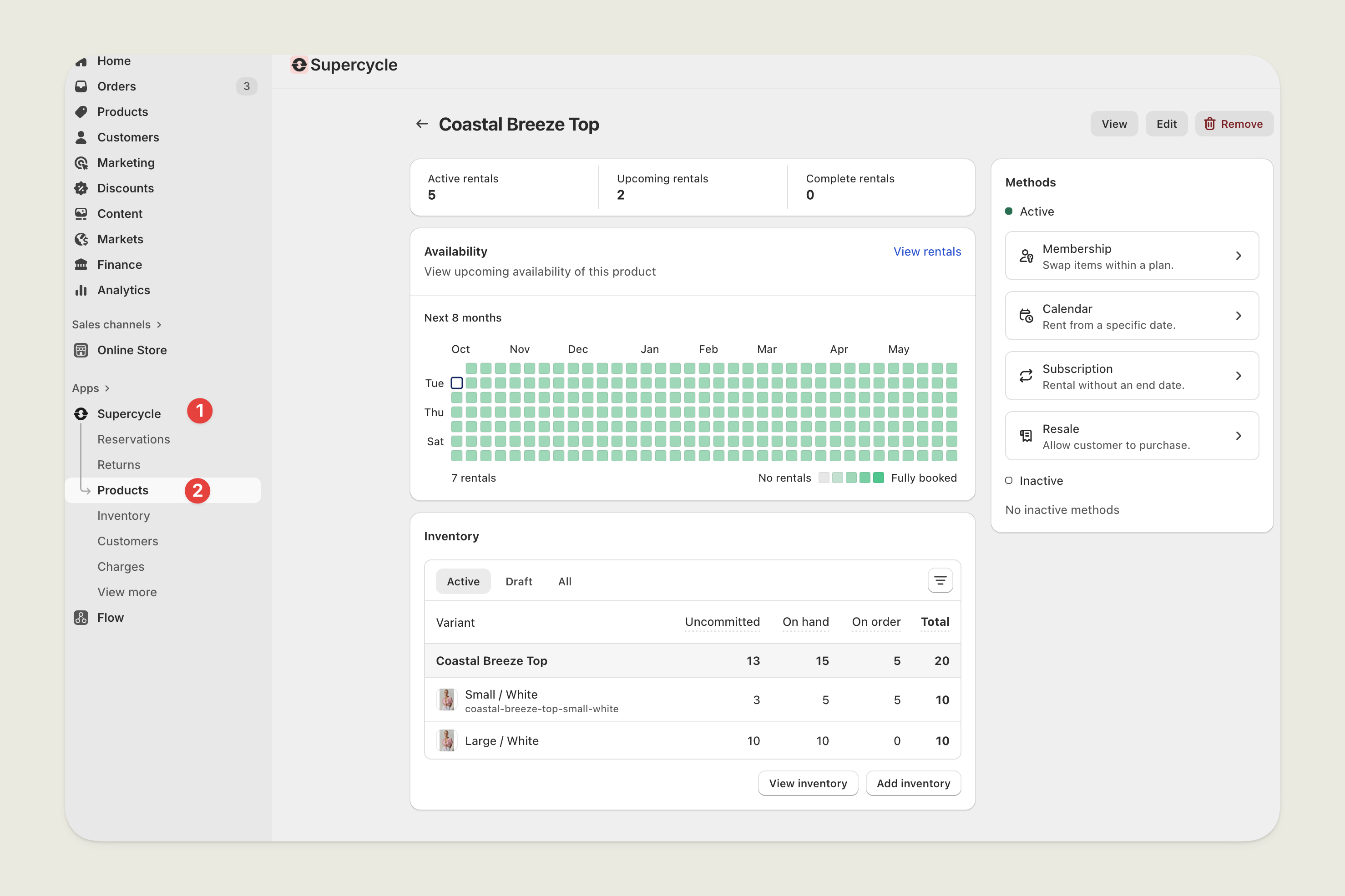The width and height of the screenshot is (1345, 896).
Task: Click the Add inventory button
Action: 913,783
